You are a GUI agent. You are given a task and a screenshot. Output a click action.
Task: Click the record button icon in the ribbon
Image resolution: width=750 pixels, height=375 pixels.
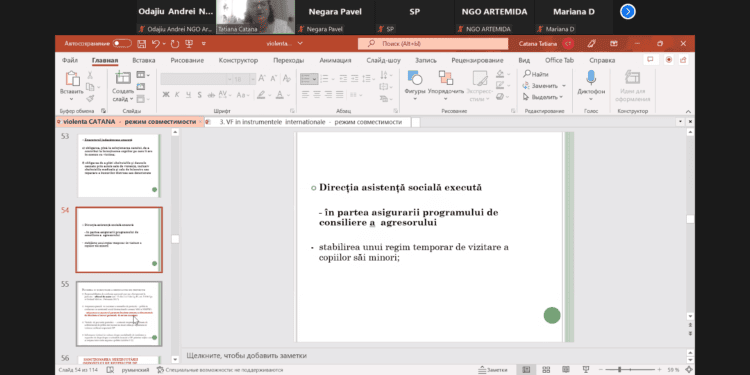point(669,60)
